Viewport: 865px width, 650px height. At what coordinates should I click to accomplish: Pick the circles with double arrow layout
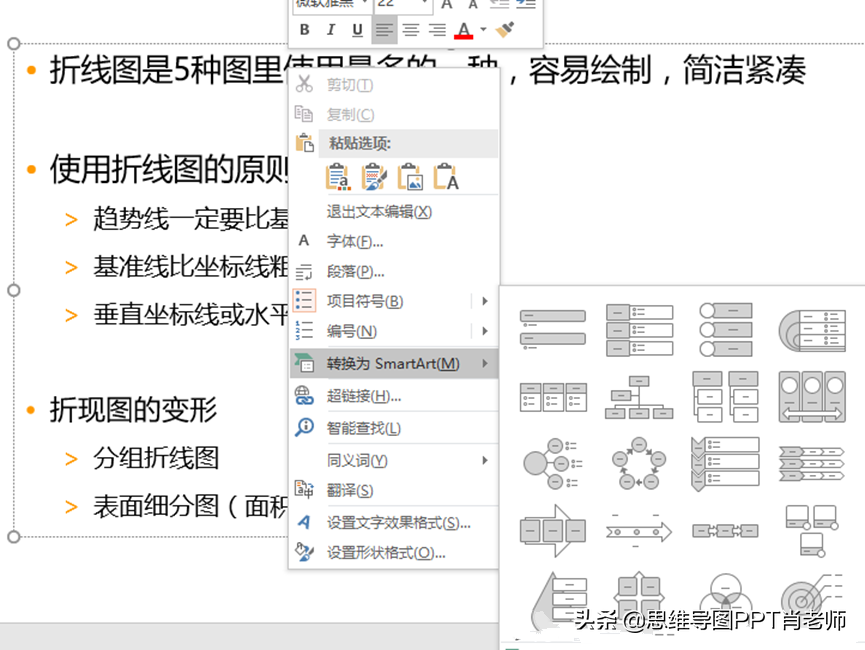812,397
